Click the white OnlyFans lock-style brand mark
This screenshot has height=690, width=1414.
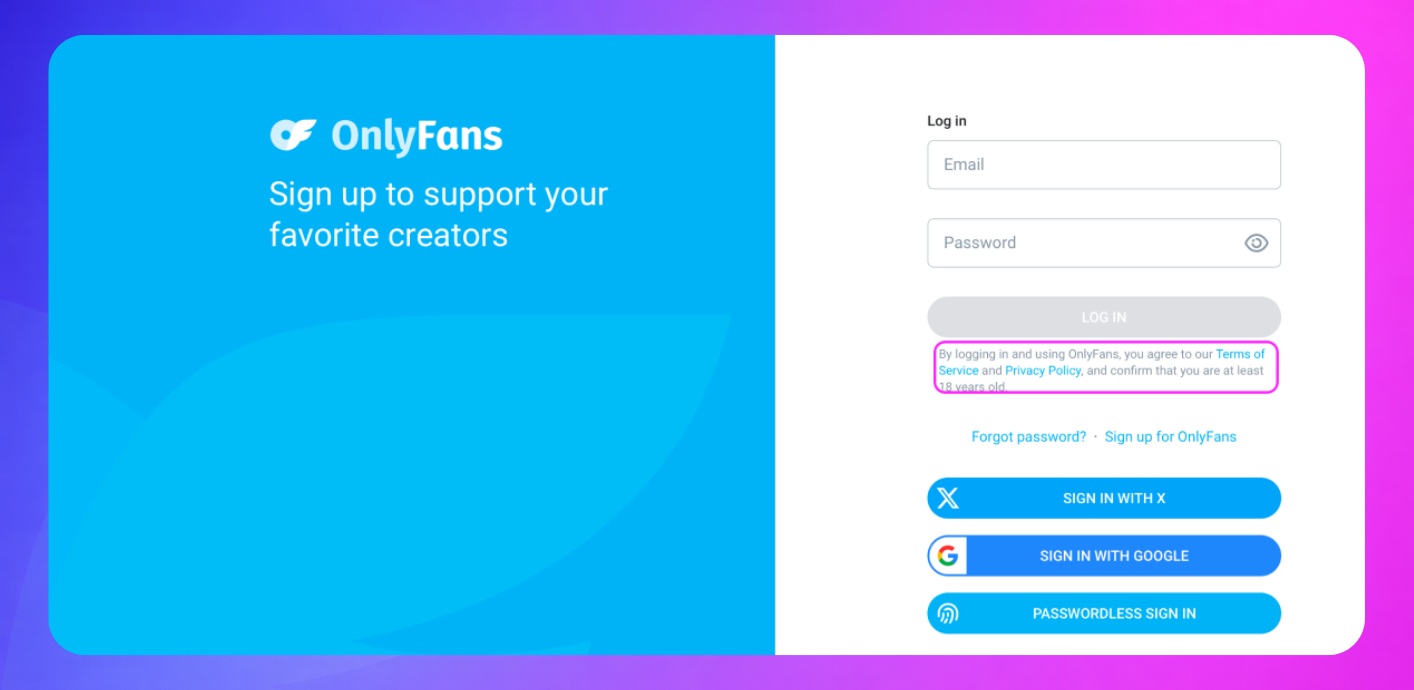tap(290, 135)
